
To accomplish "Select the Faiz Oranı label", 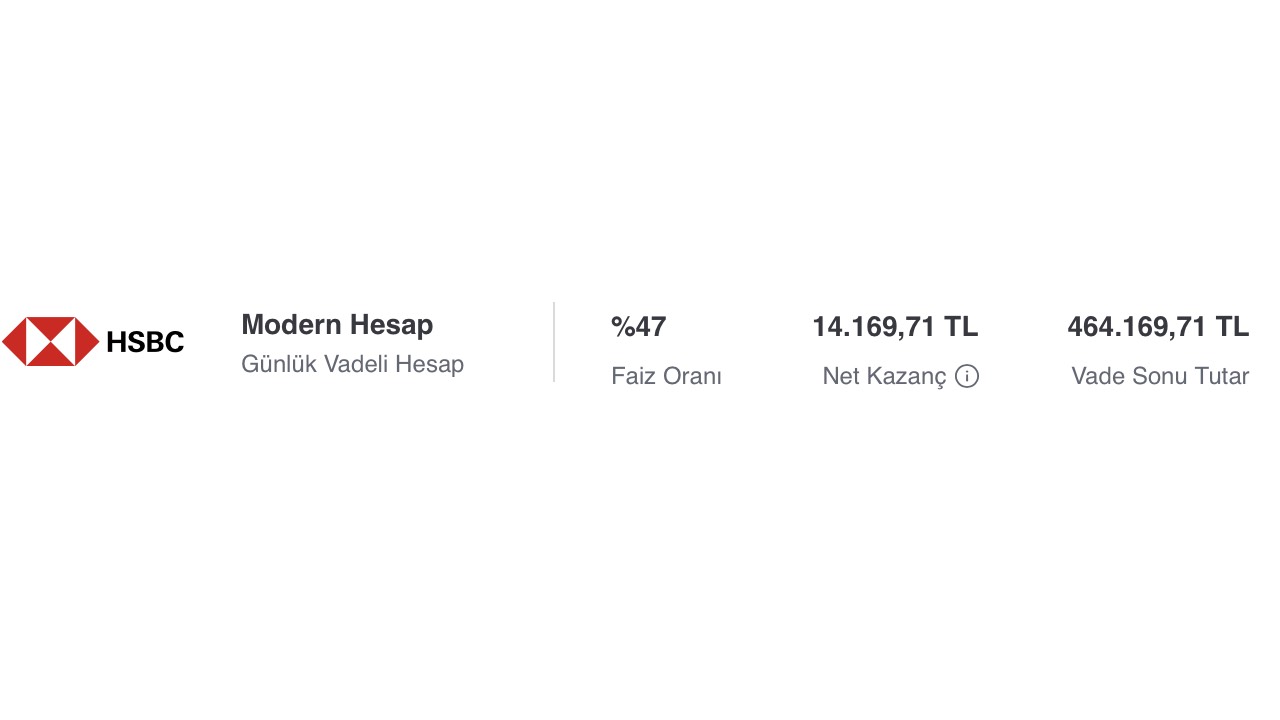I will (666, 376).
